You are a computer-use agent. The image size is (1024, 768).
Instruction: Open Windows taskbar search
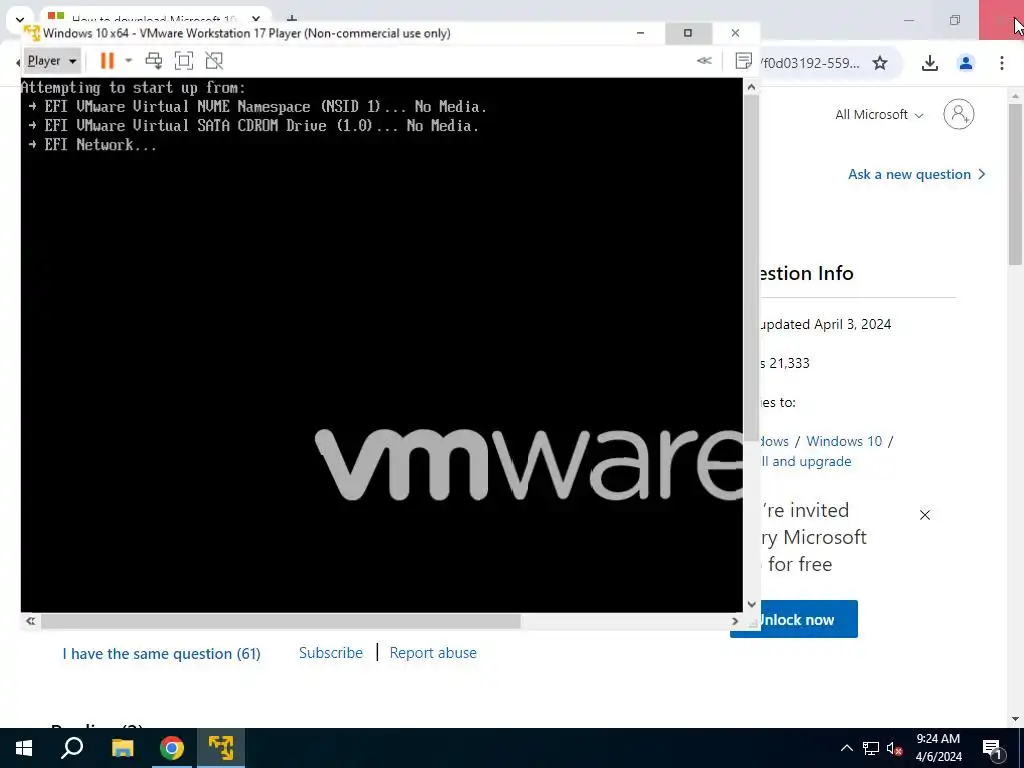[72, 748]
